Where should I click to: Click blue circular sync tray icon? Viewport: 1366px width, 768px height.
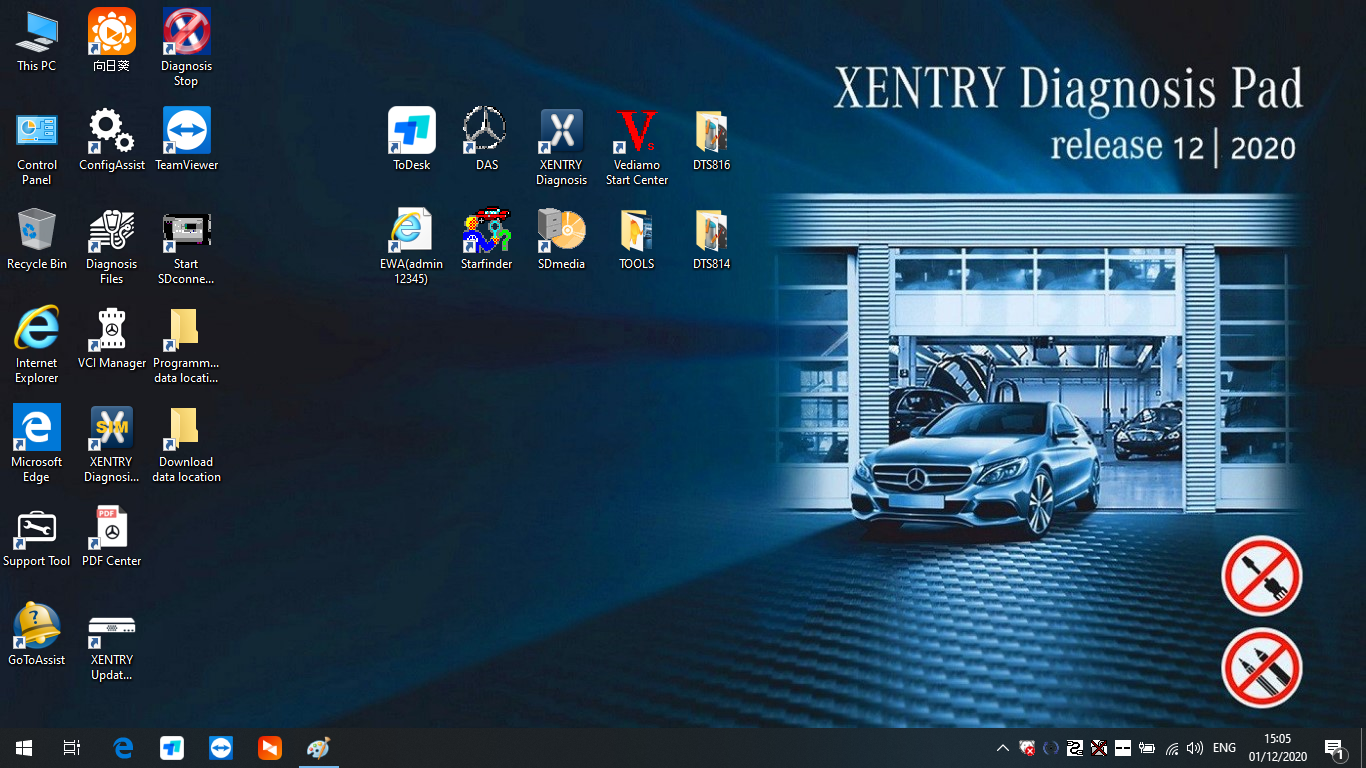point(1050,748)
